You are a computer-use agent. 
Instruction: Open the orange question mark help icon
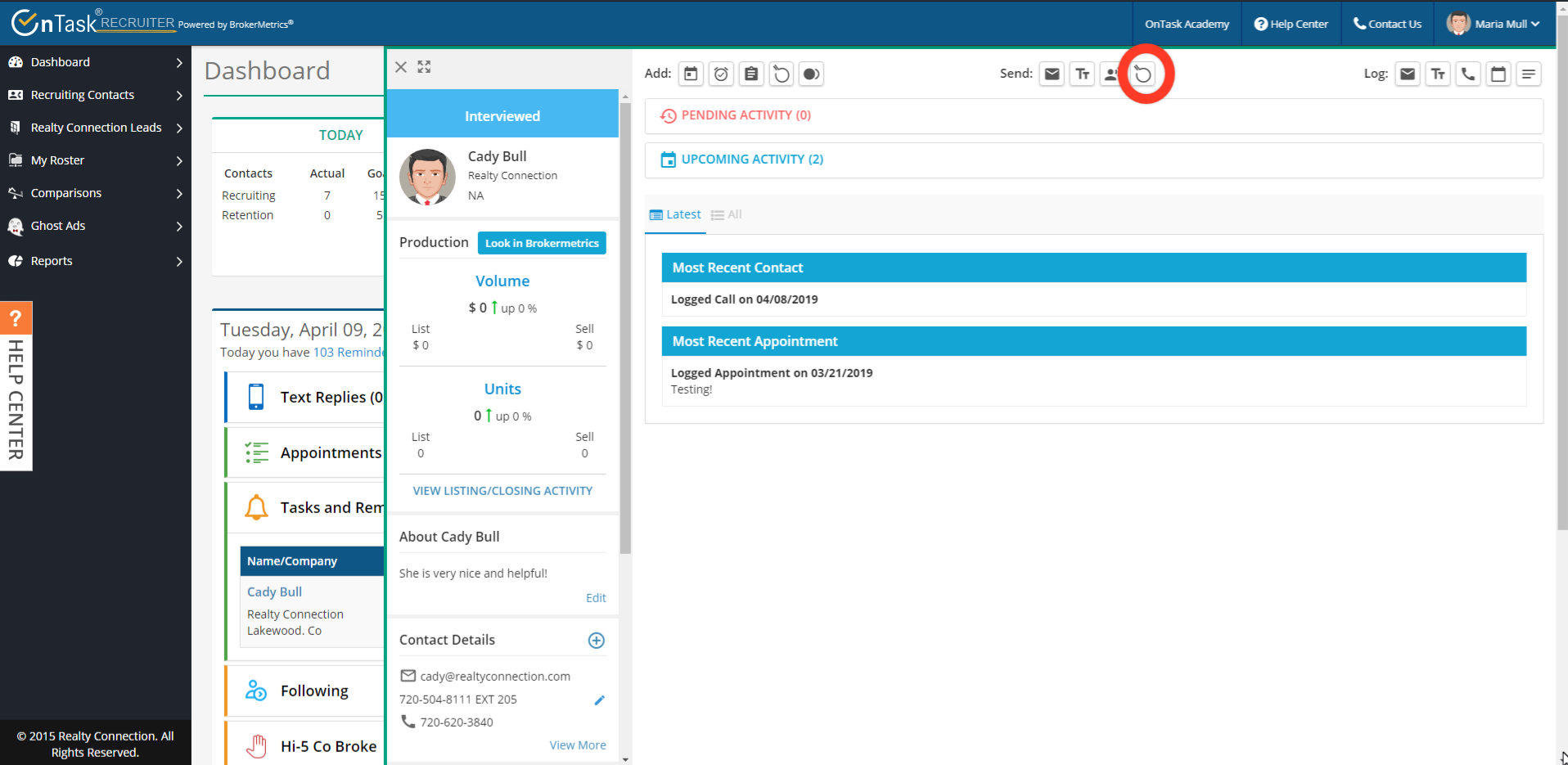(16, 318)
